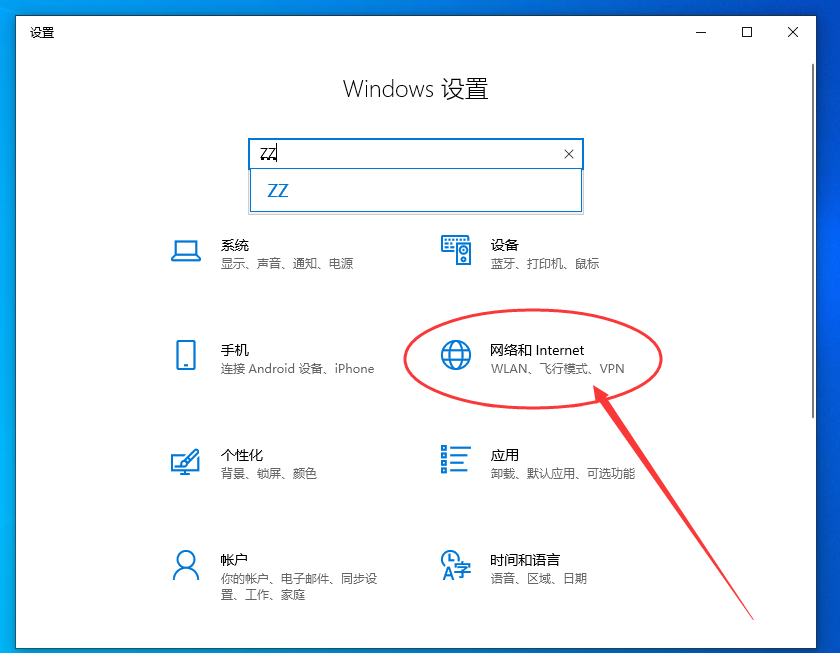Close the 设置 window
840x653 pixels.
793,33
